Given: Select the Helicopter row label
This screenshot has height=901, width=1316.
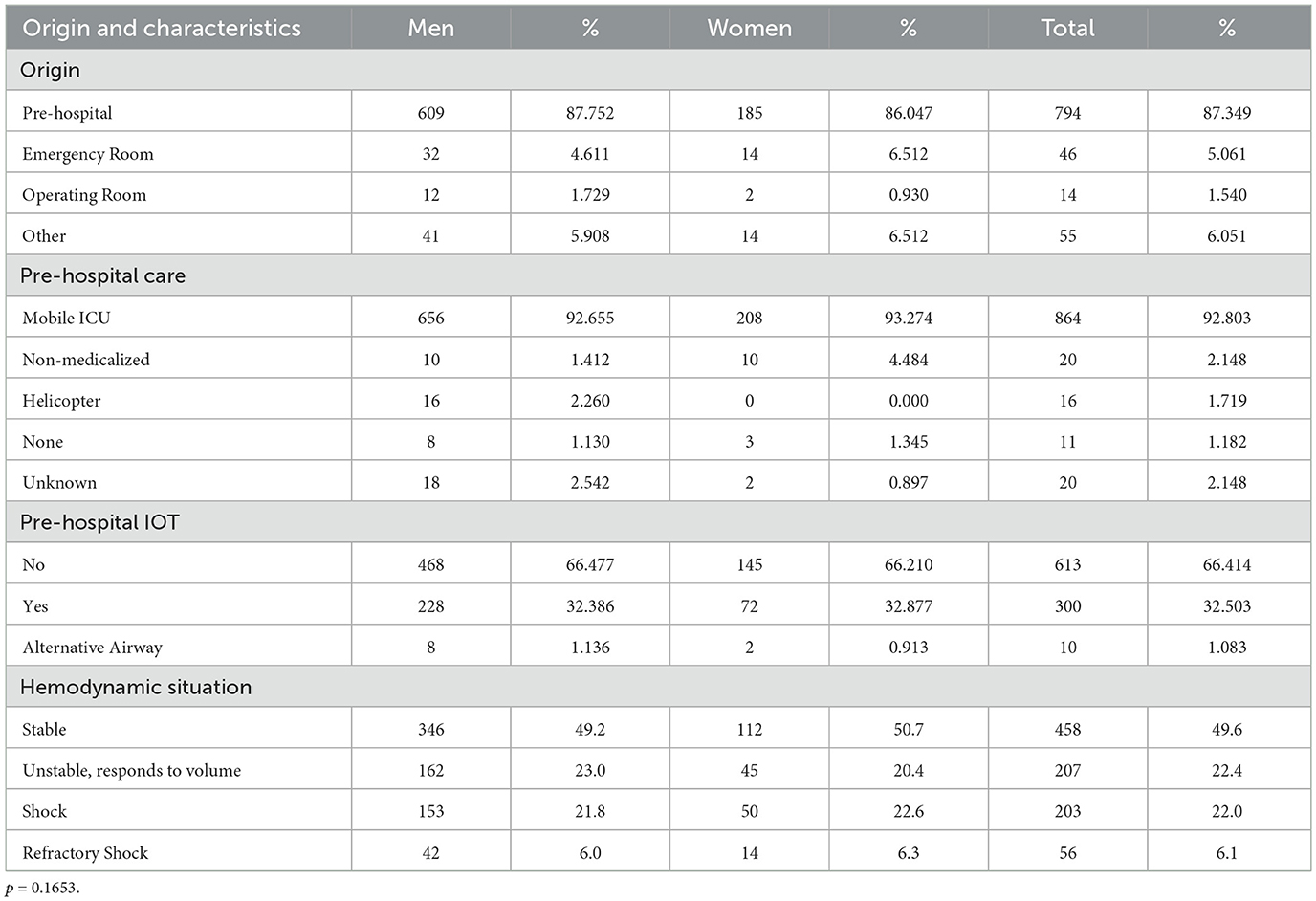Looking at the screenshot, I should [61, 401].
